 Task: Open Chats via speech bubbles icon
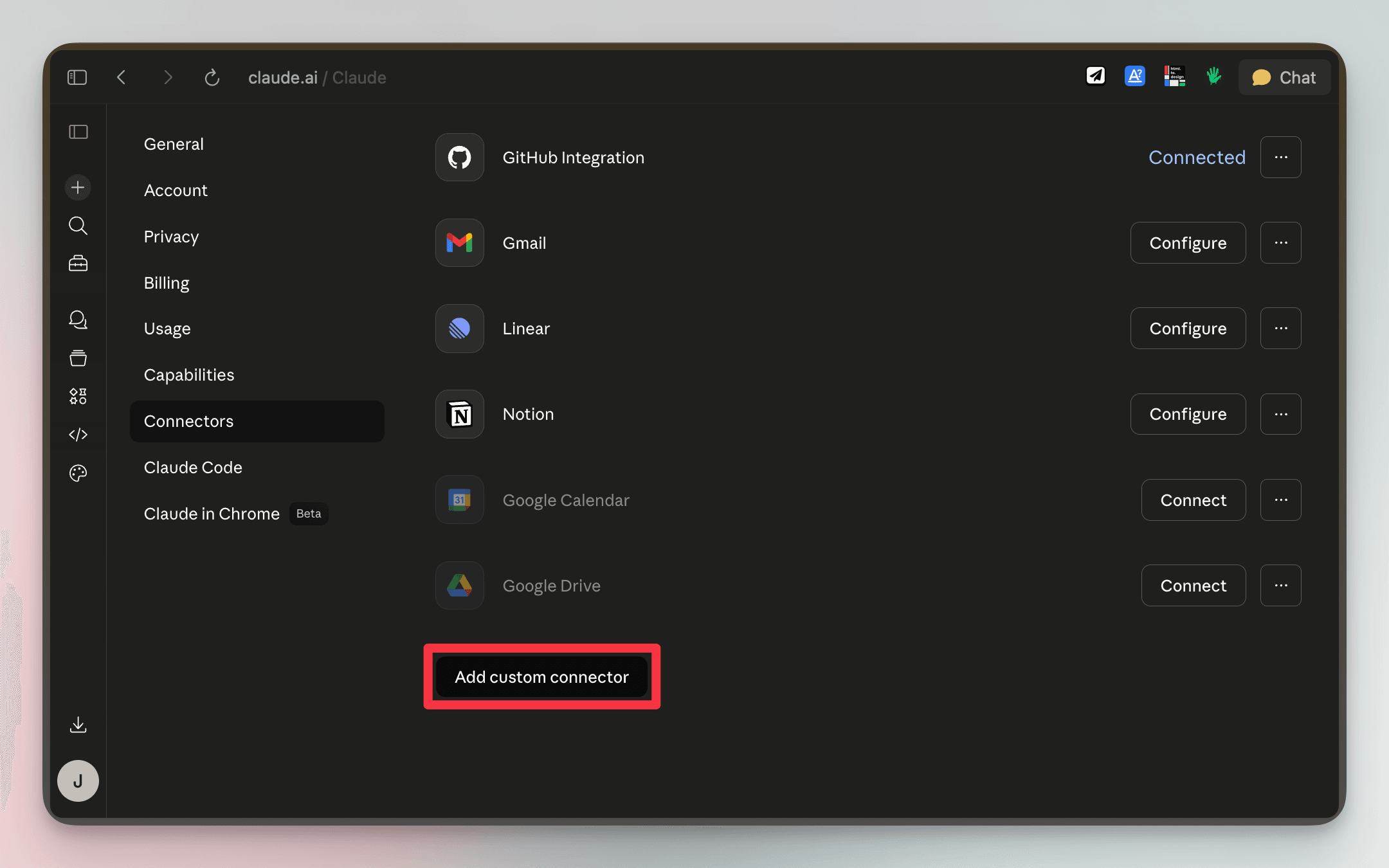pyautogui.click(x=78, y=320)
